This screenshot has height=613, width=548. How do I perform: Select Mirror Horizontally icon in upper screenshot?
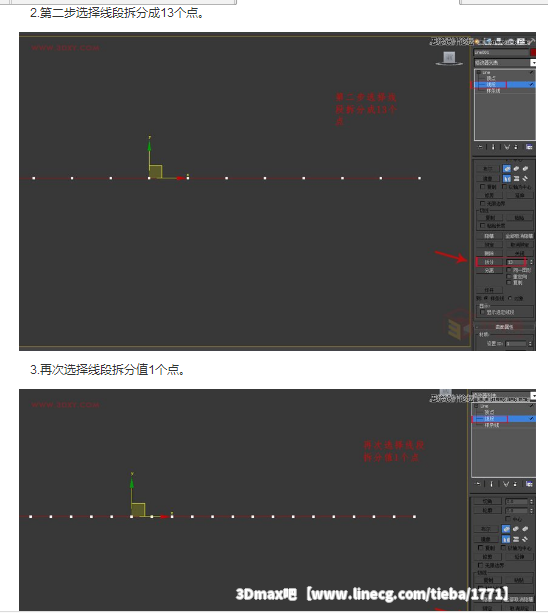tap(507, 179)
